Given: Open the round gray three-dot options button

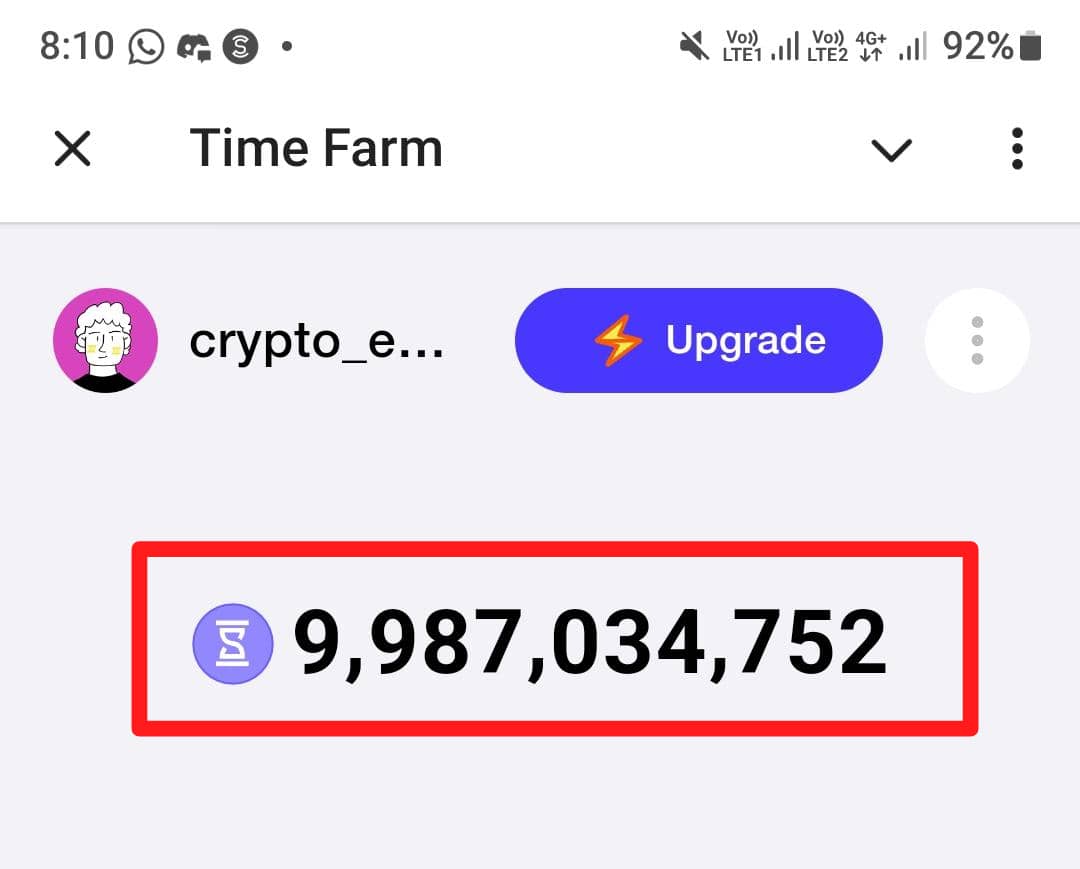Looking at the screenshot, I should pyautogui.click(x=977, y=340).
